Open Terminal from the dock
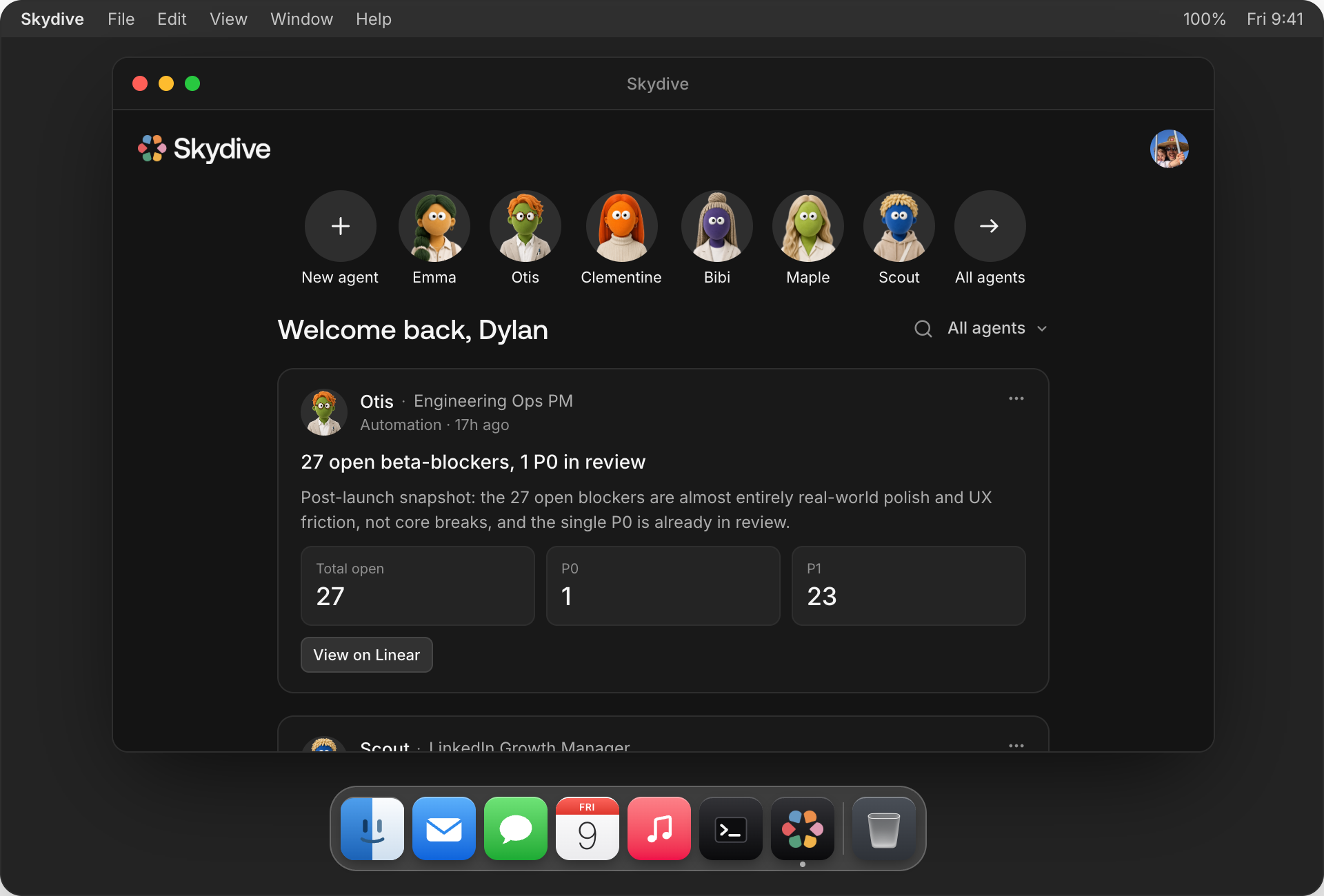This screenshot has height=896, width=1324. coord(731,828)
